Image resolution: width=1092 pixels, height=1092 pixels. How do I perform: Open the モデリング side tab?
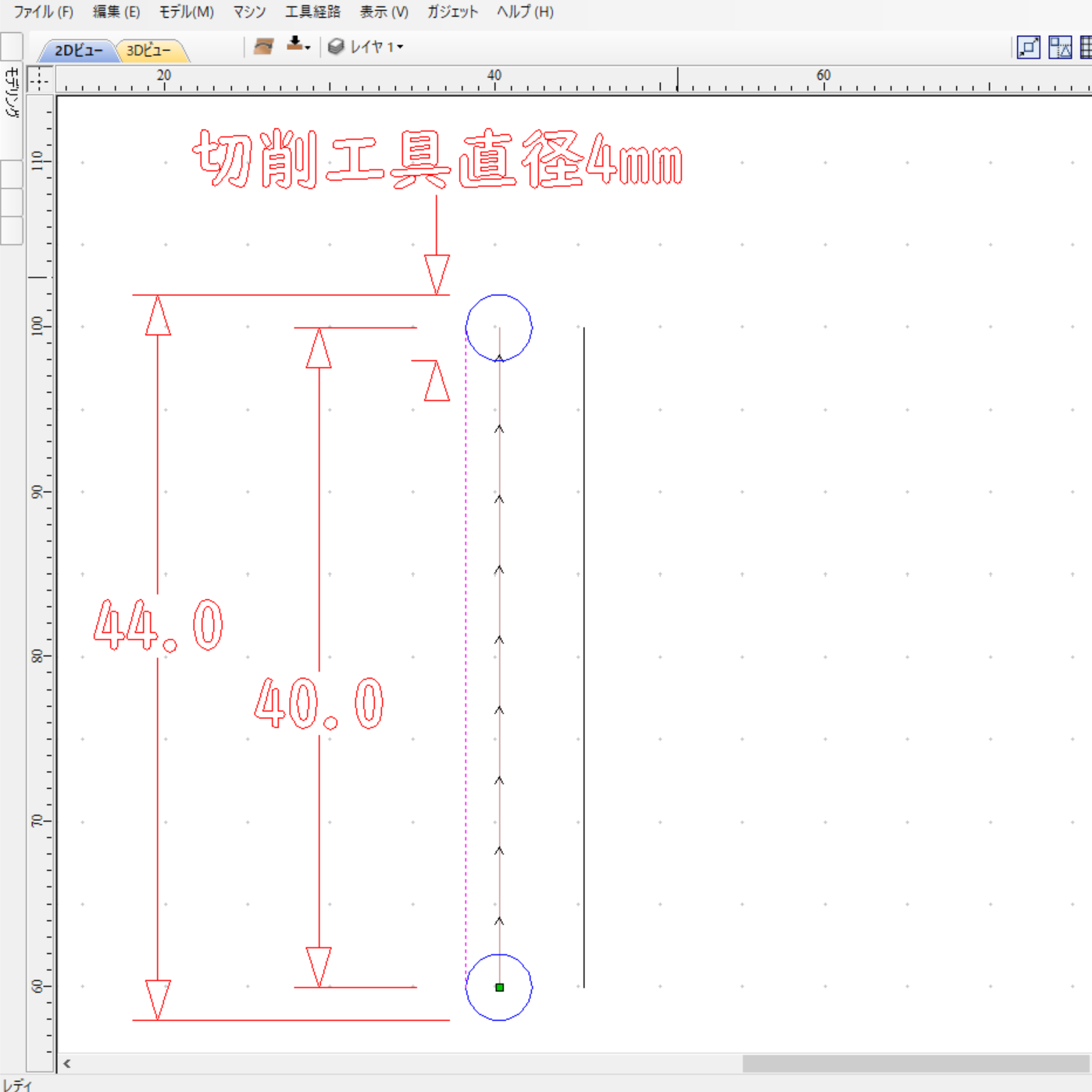[x=12, y=92]
